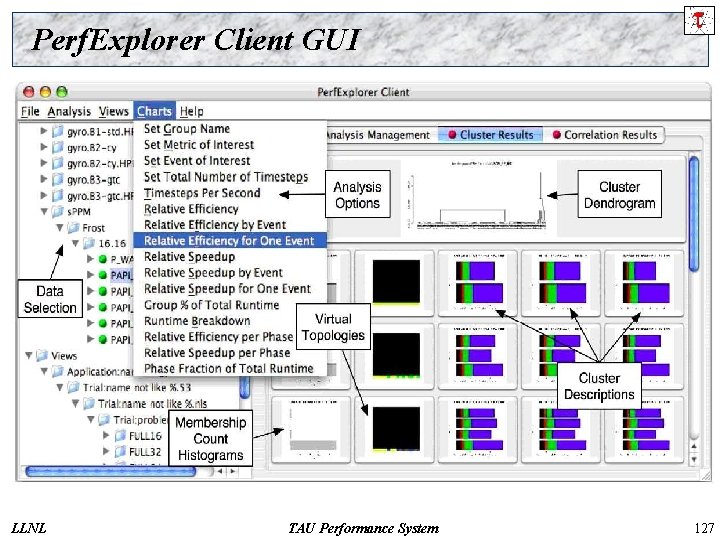720x540 pixels.
Task: Choose Set Event of Interest
Action: 230,161
